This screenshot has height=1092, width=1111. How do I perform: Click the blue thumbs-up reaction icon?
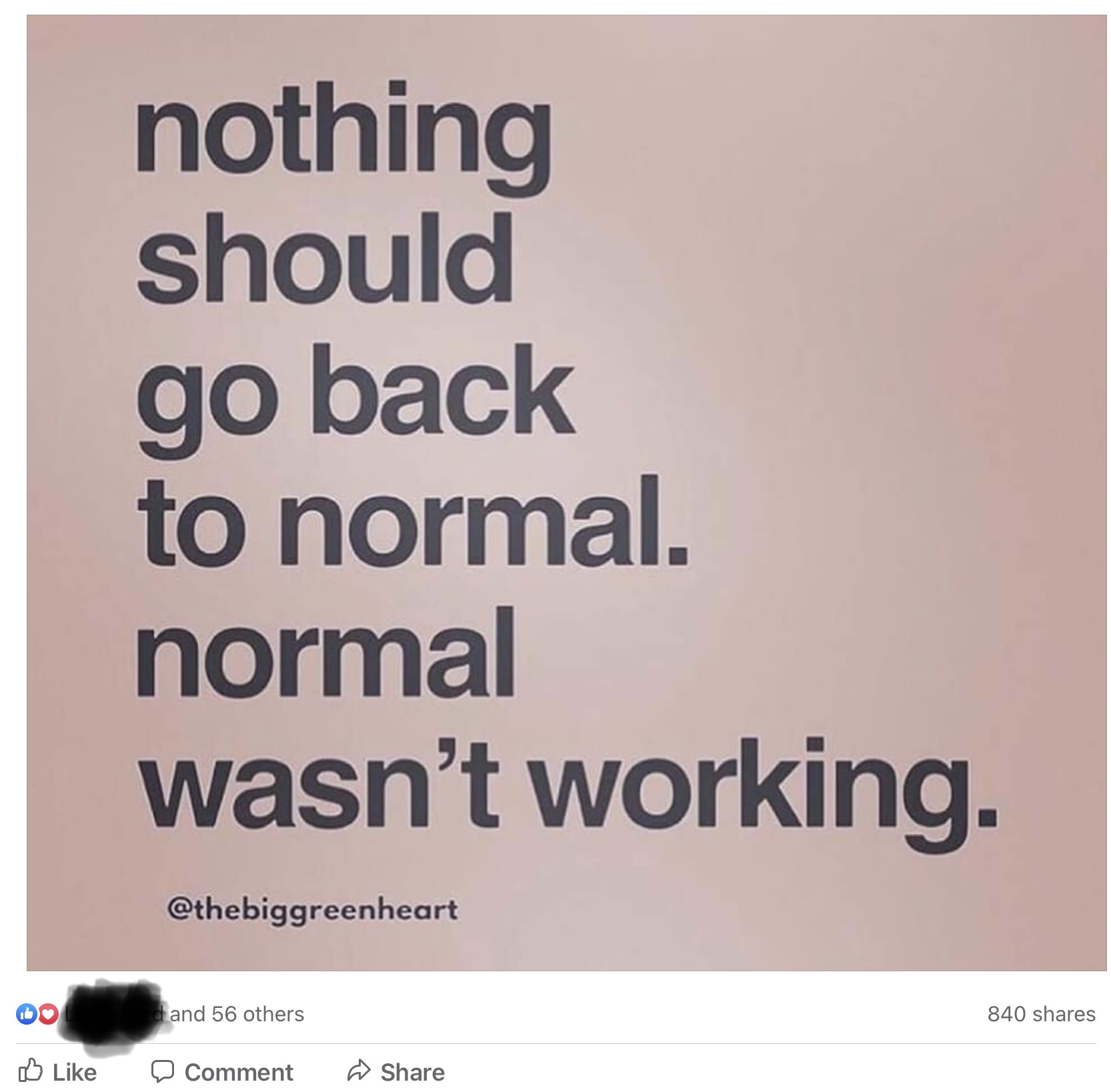coord(25,1015)
